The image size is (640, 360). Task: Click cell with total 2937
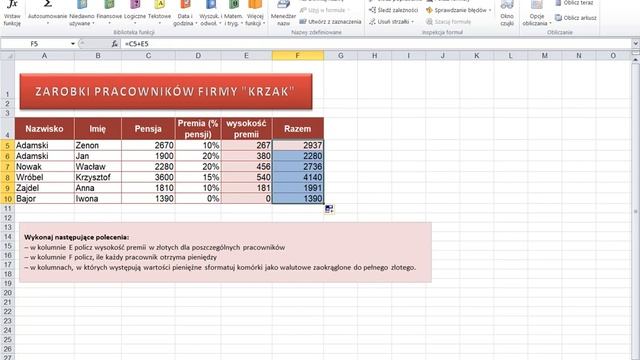[298, 145]
